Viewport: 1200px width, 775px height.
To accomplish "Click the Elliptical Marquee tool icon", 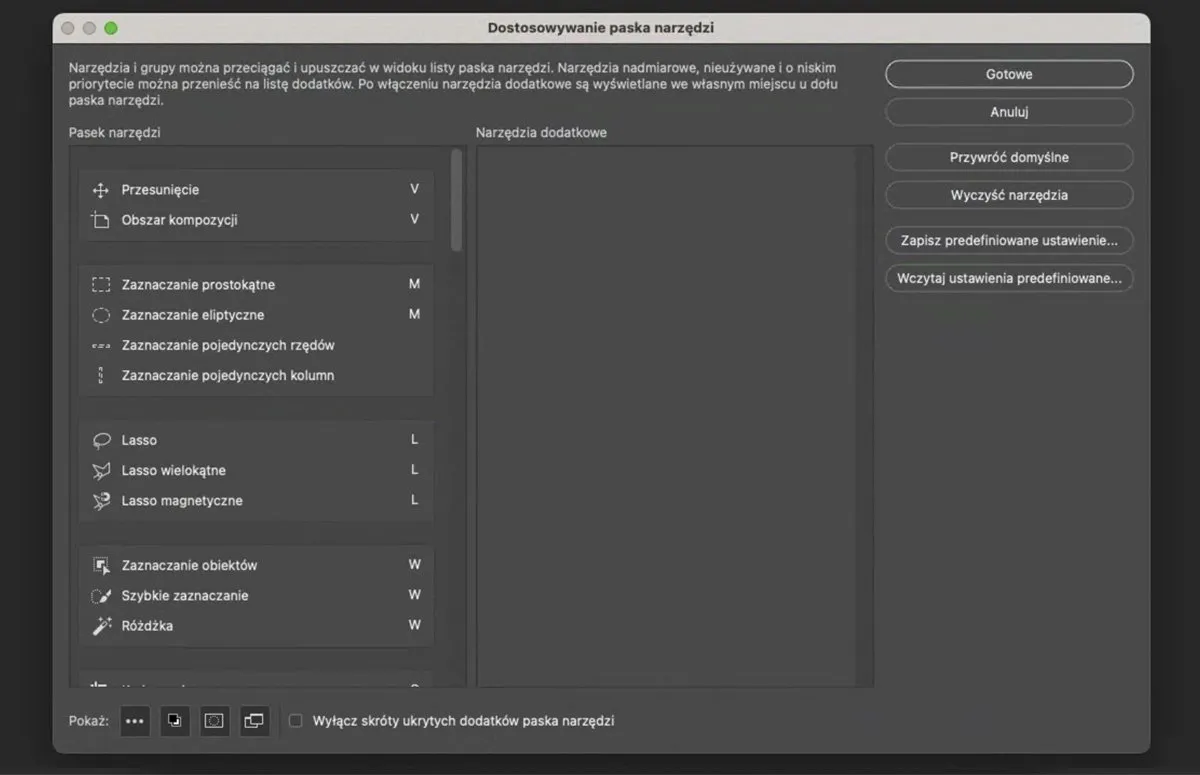I will (100, 314).
